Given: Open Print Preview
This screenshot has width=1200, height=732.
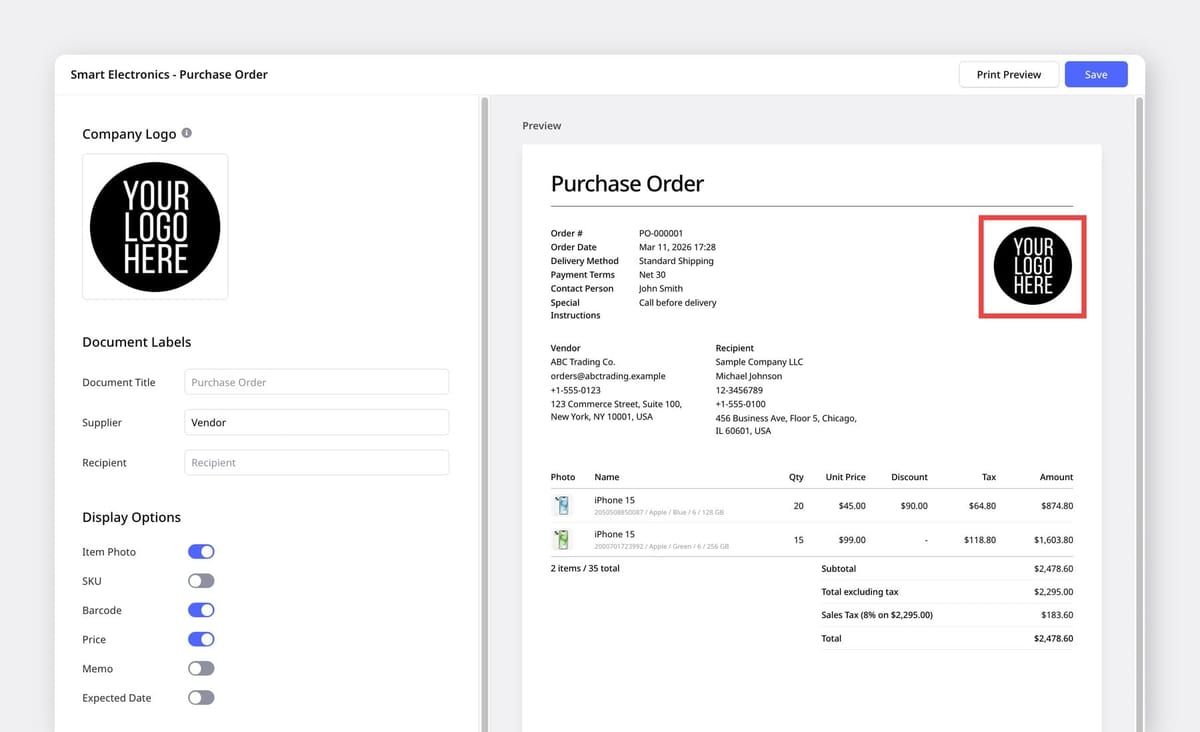Looking at the screenshot, I should point(1008,73).
